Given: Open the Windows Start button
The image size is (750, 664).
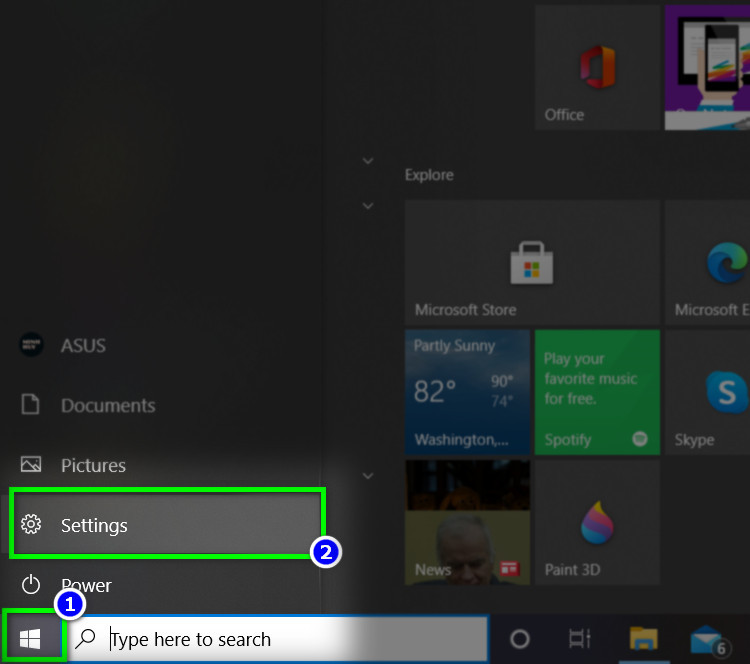Looking at the screenshot, I should tap(32, 638).
